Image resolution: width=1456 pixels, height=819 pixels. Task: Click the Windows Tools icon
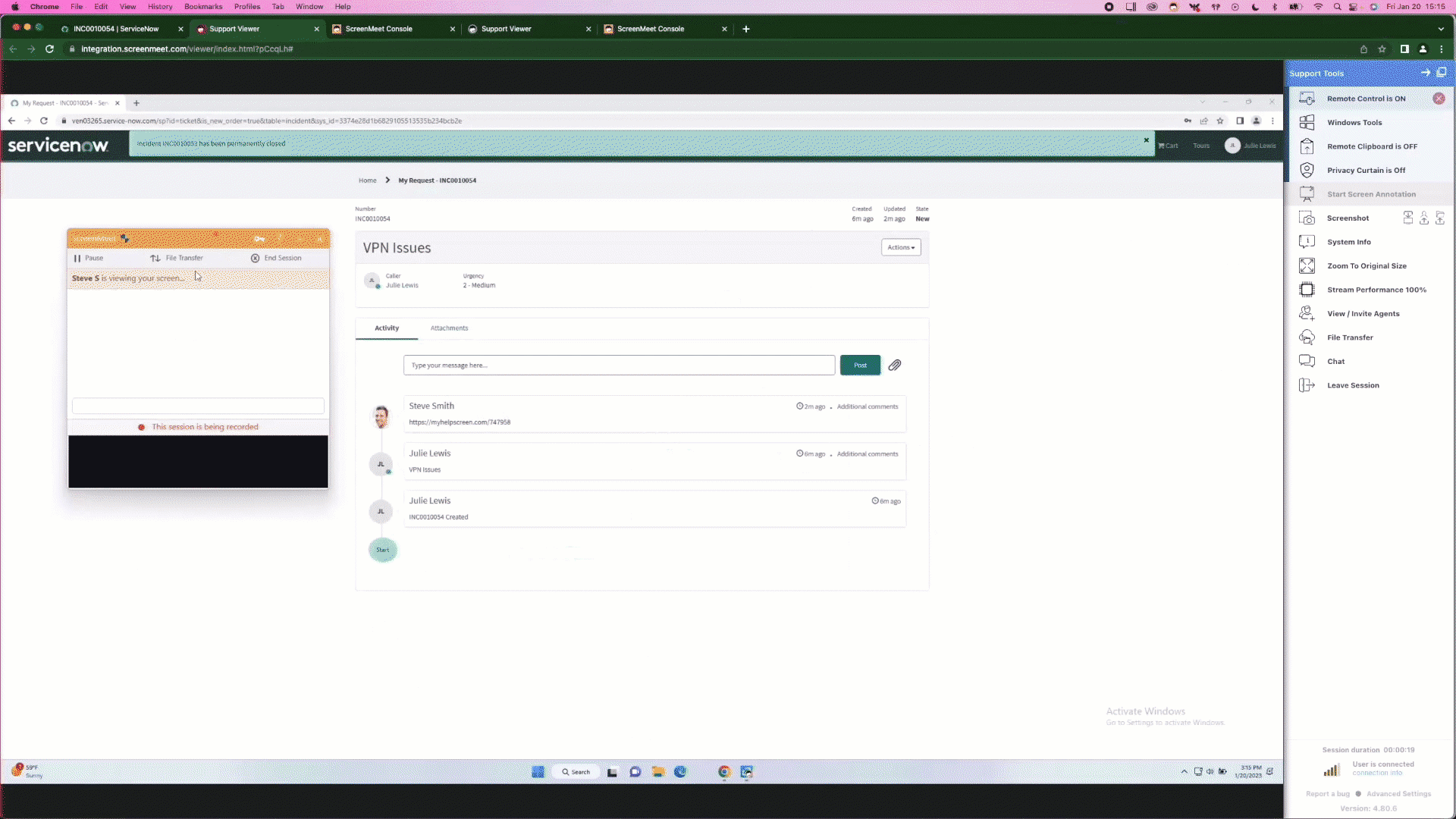(x=1307, y=122)
